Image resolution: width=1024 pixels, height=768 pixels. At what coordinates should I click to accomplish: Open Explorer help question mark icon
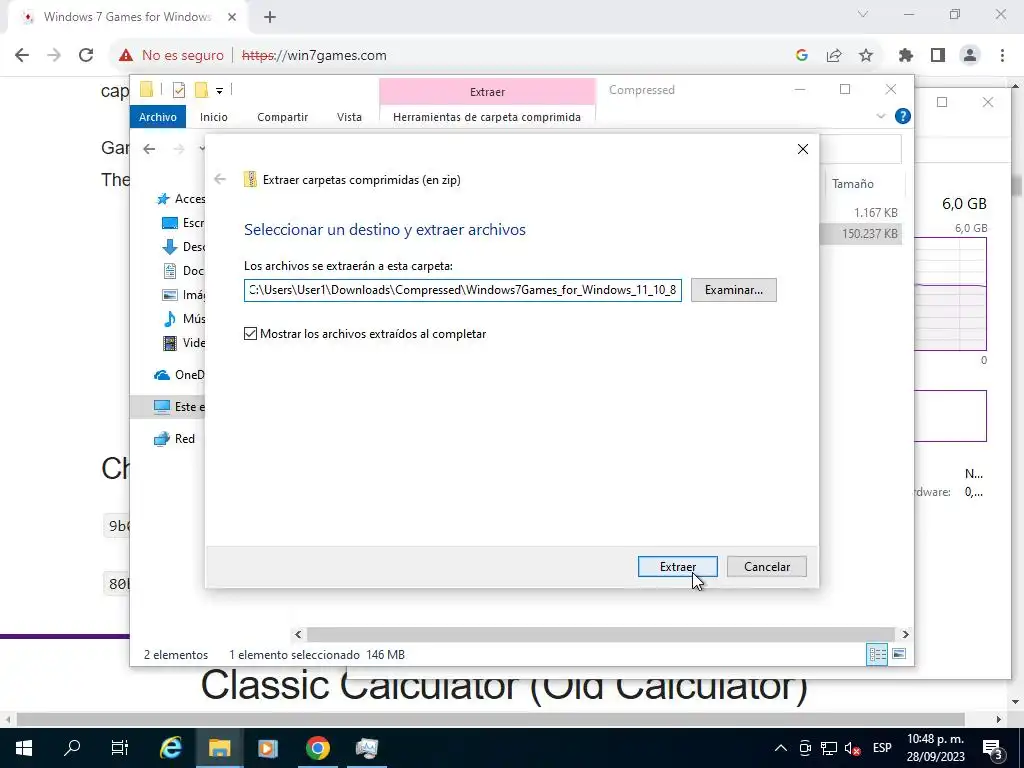tap(903, 116)
